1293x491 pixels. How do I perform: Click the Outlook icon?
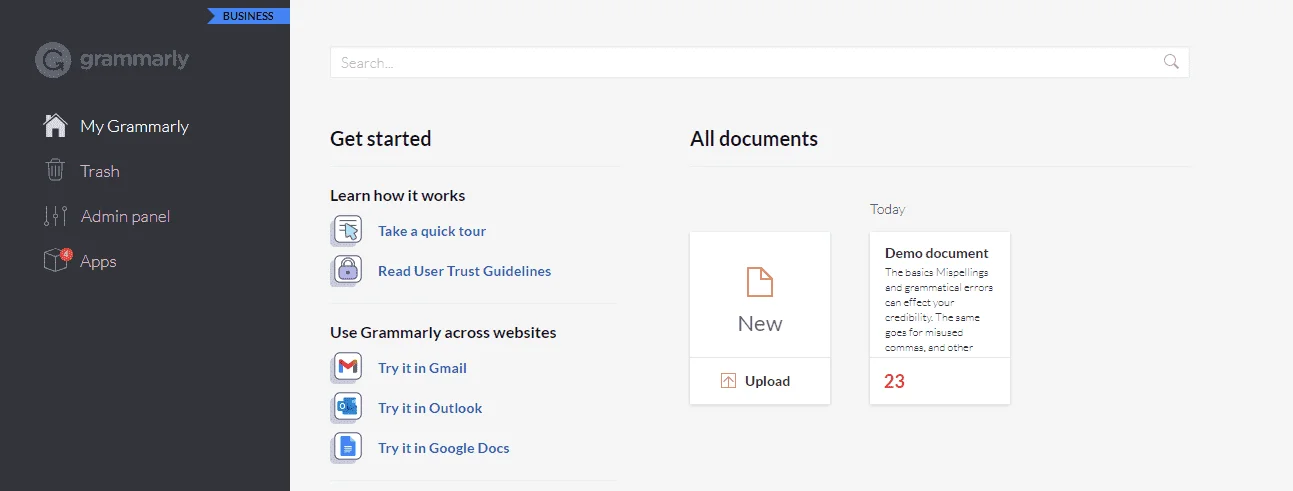pyautogui.click(x=347, y=408)
